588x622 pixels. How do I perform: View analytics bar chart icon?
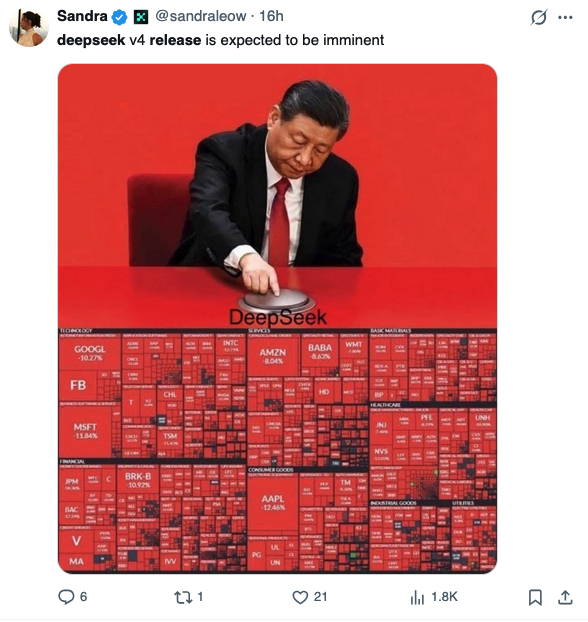coord(417,597)
